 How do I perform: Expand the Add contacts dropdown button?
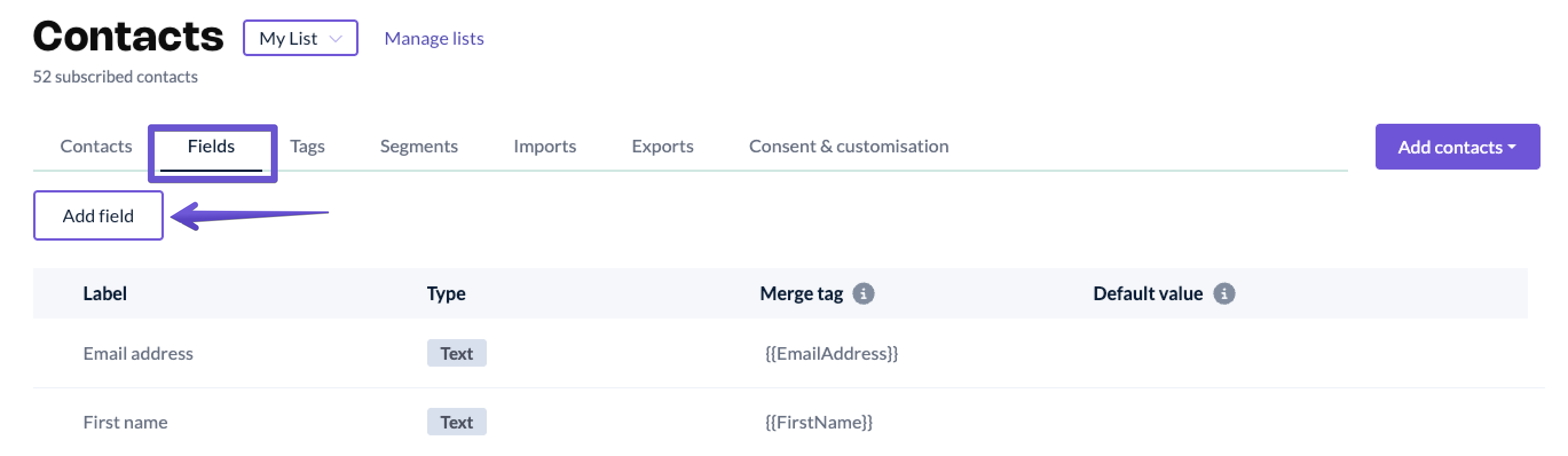(1456, 147)
